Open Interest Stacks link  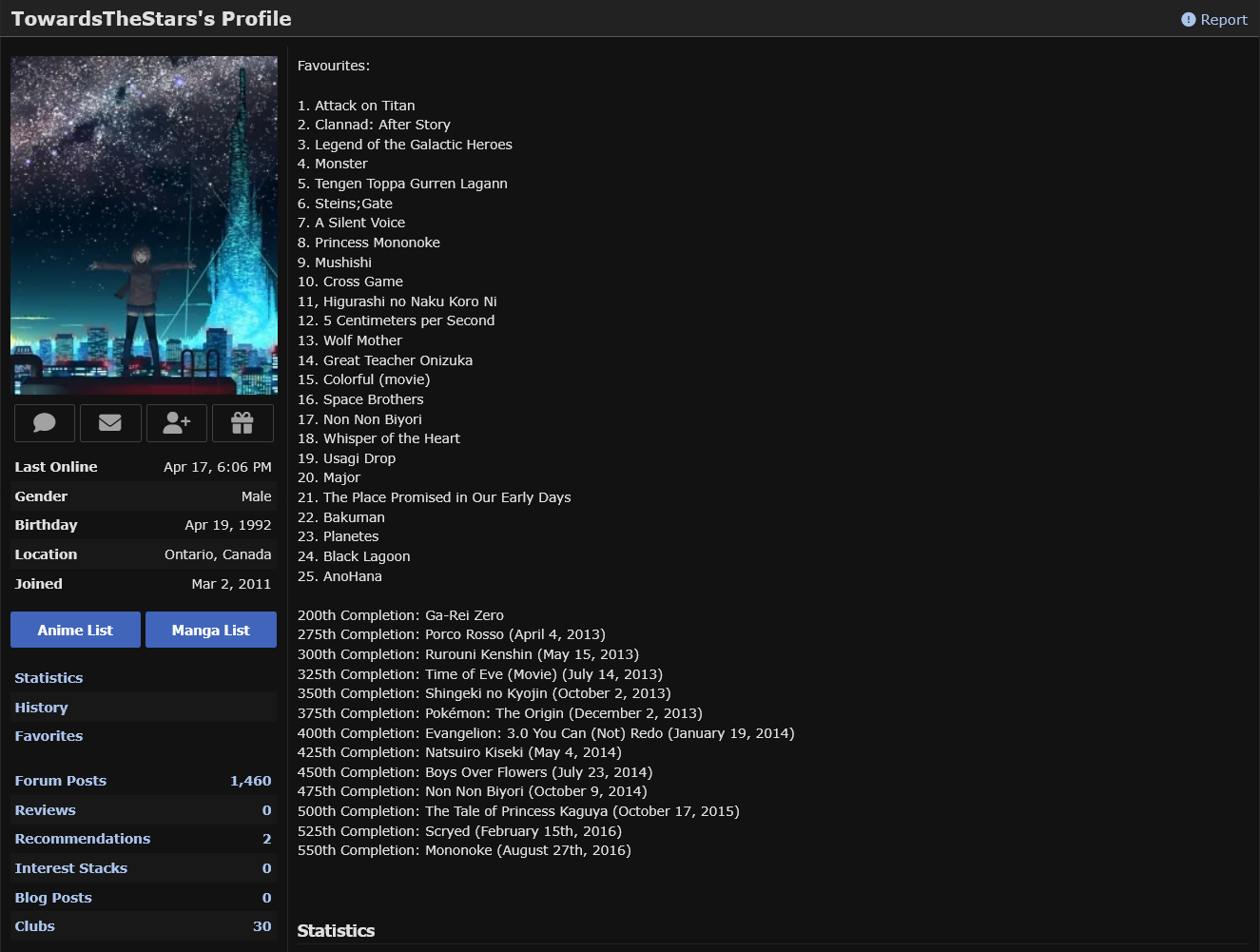coord(71,868)
